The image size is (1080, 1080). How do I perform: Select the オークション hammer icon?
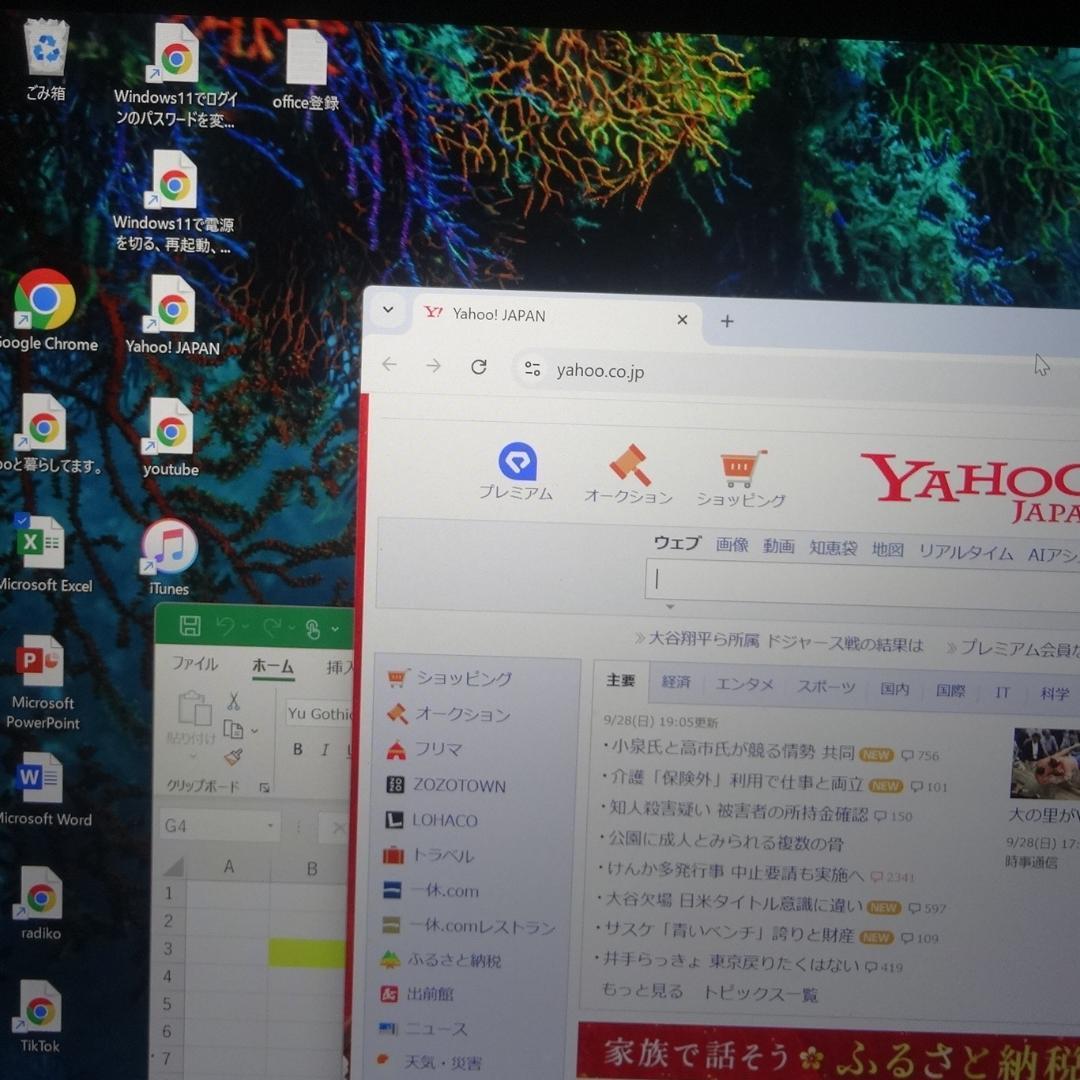tap(628, 465)
